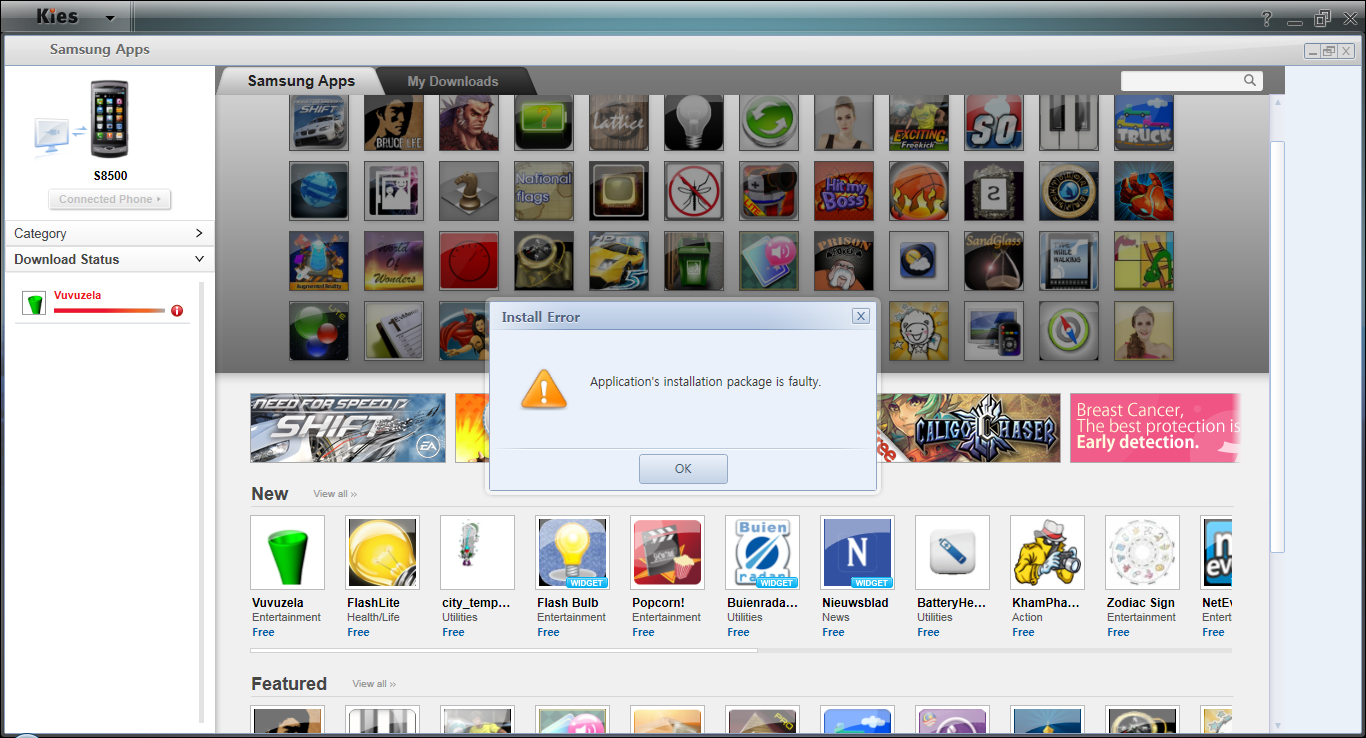Open the National flags app icon
This screenshot has height=738, width=1366.
click(x=544, y=191)
